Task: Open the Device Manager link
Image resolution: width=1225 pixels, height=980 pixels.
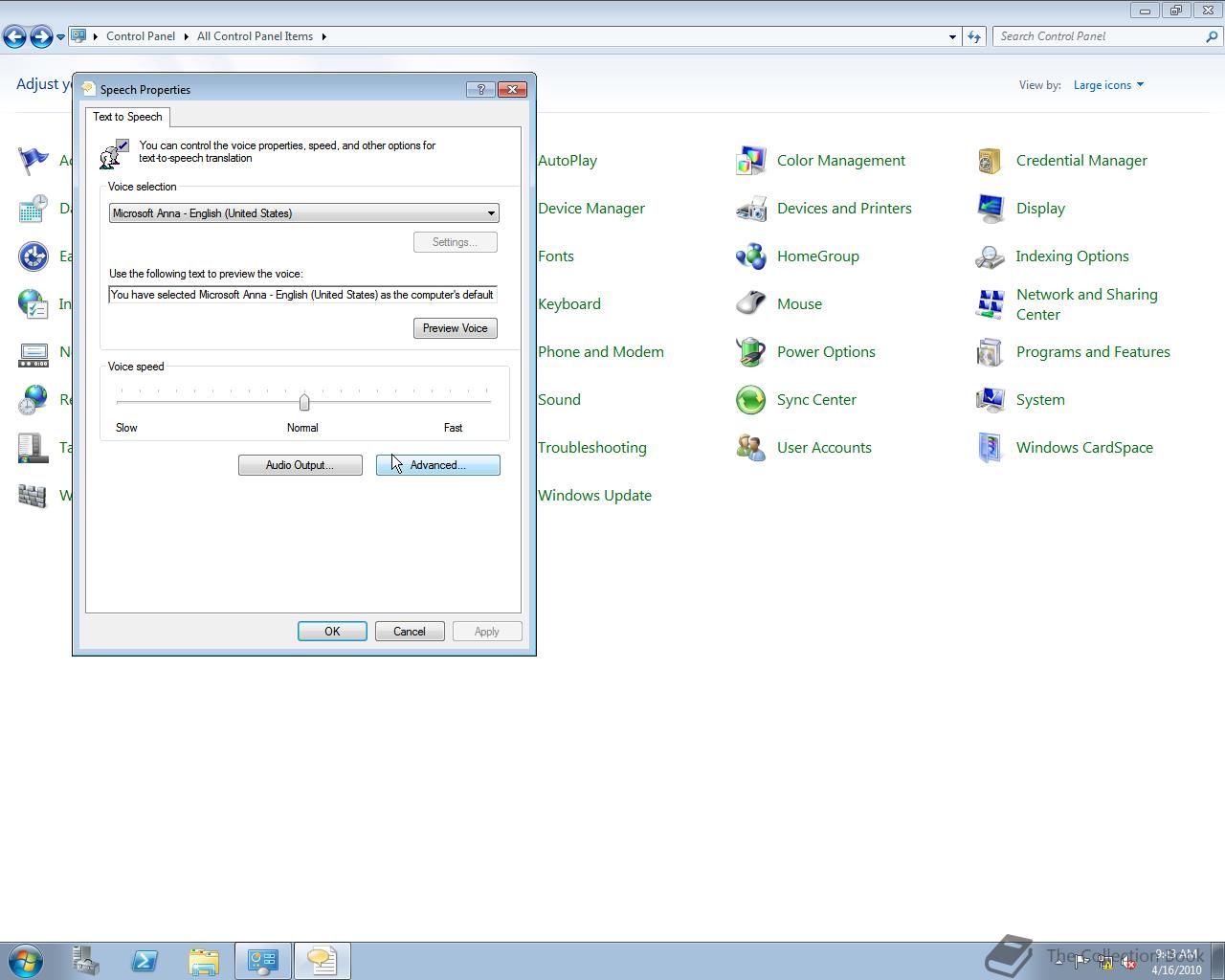Action: [x=591, y=209]
